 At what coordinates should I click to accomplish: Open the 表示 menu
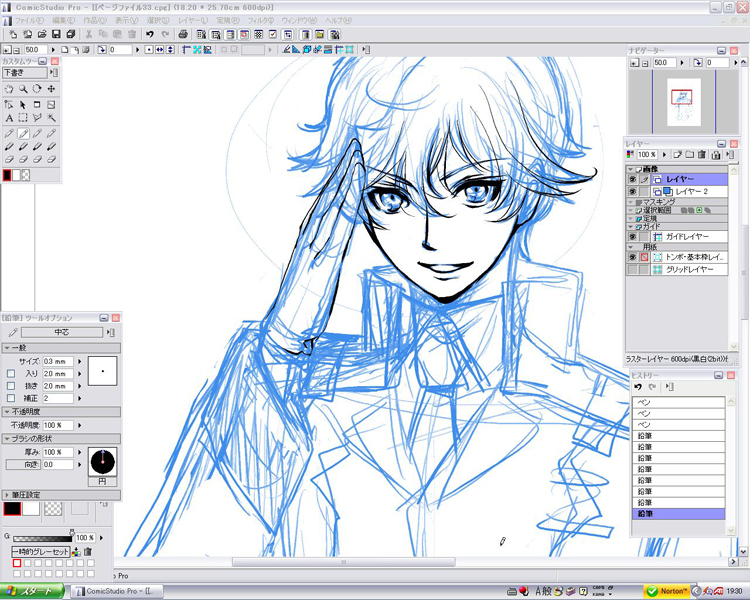click(126, 21)
